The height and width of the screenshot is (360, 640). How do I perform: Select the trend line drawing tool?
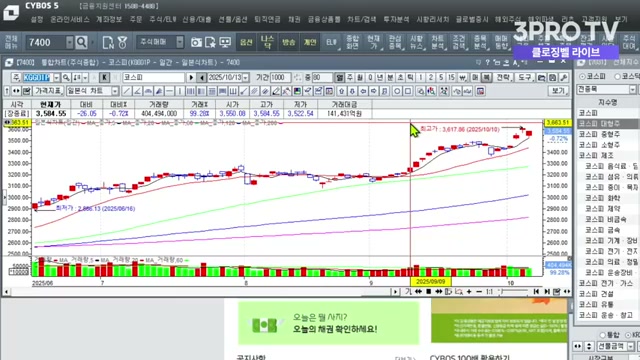tap(127, 91)
